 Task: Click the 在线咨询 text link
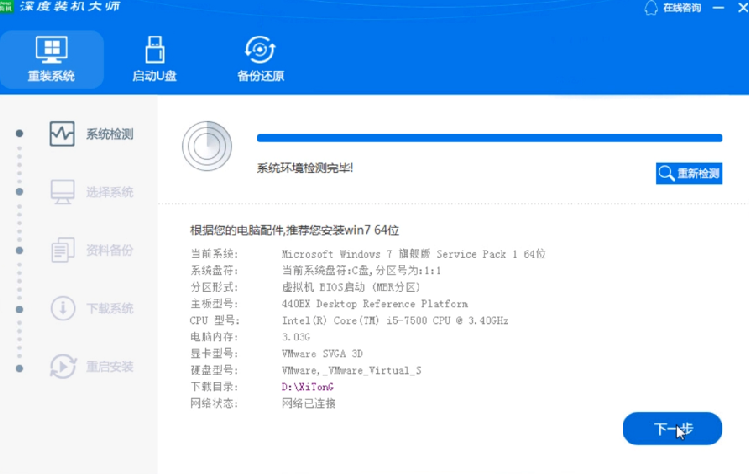pos(682,9)
